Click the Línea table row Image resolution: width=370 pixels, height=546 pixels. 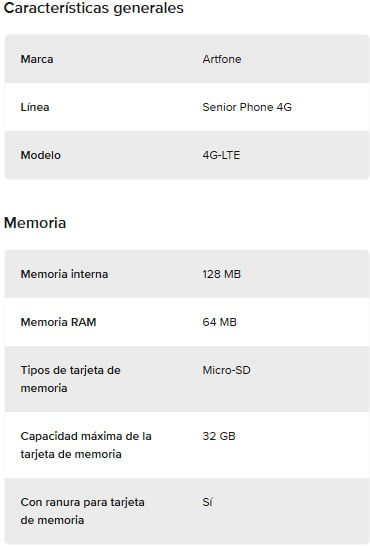187,107
